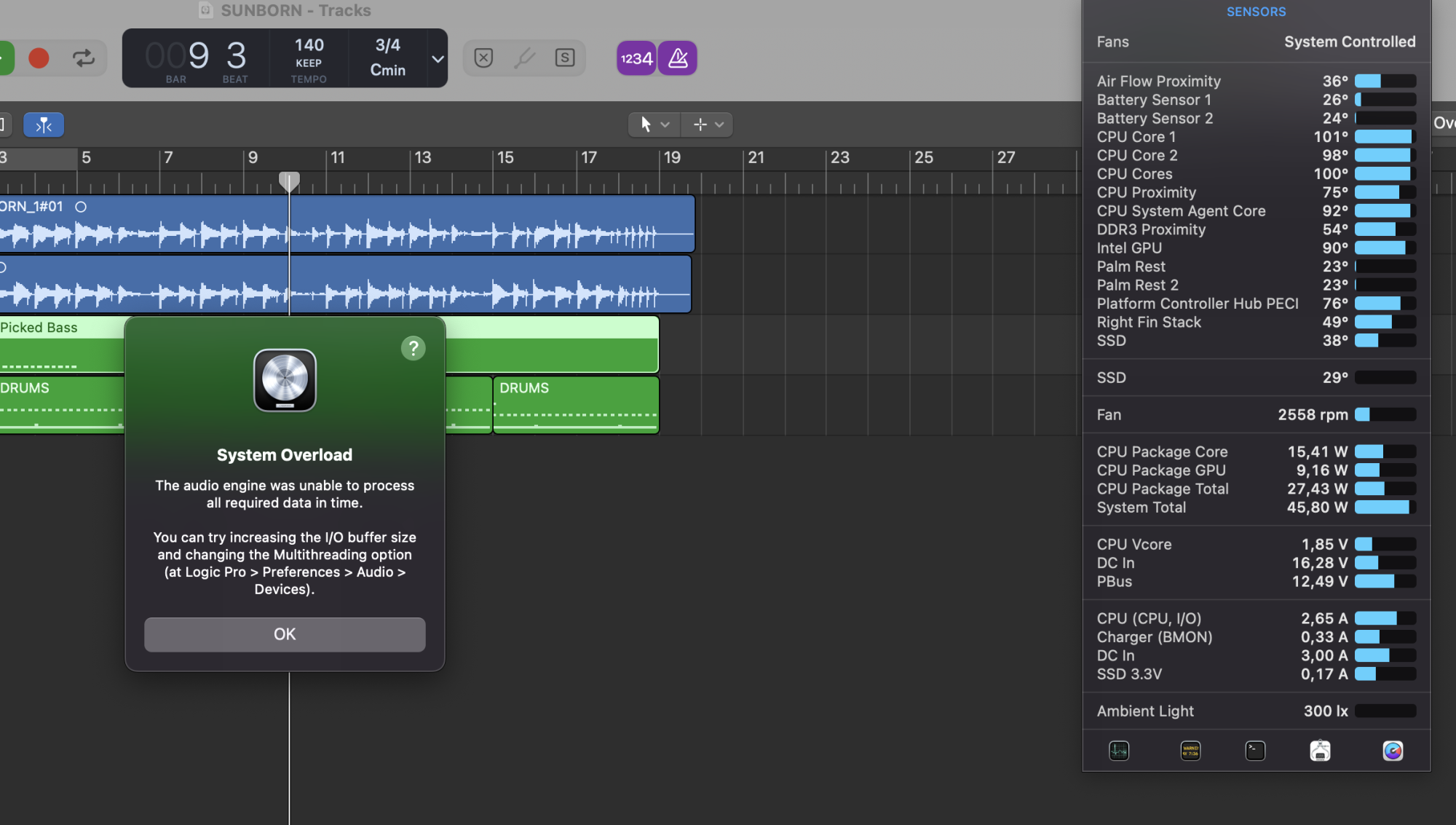Viewport: 1456px width, 825px height.
Task: Click the Solo S icon
Action: [565, 58]
